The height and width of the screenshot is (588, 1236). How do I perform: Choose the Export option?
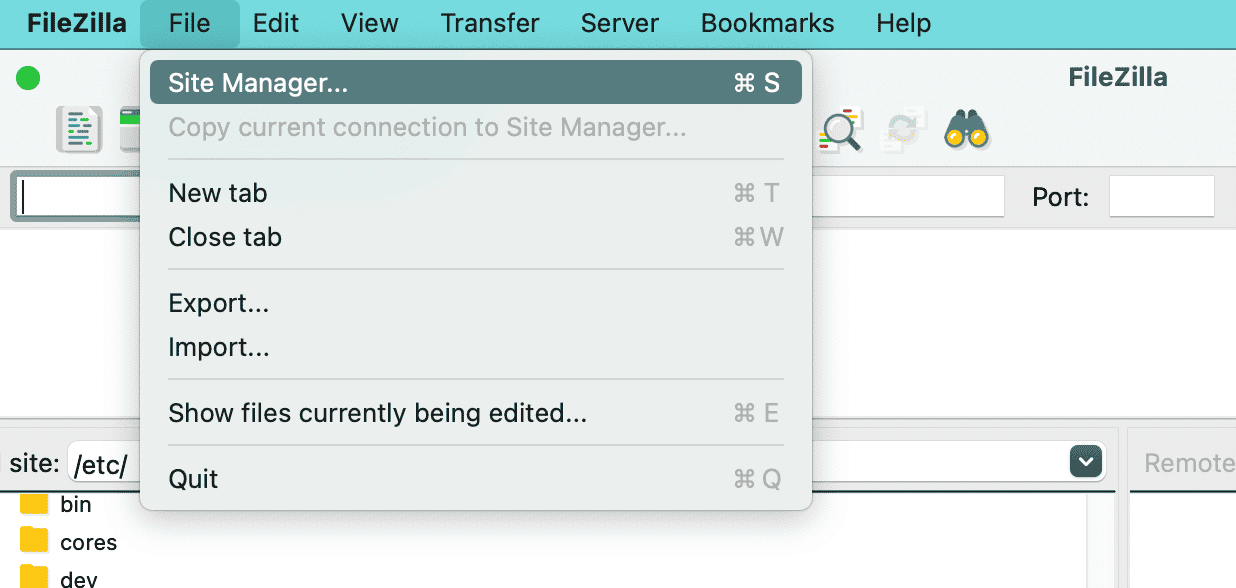point(218,303)
